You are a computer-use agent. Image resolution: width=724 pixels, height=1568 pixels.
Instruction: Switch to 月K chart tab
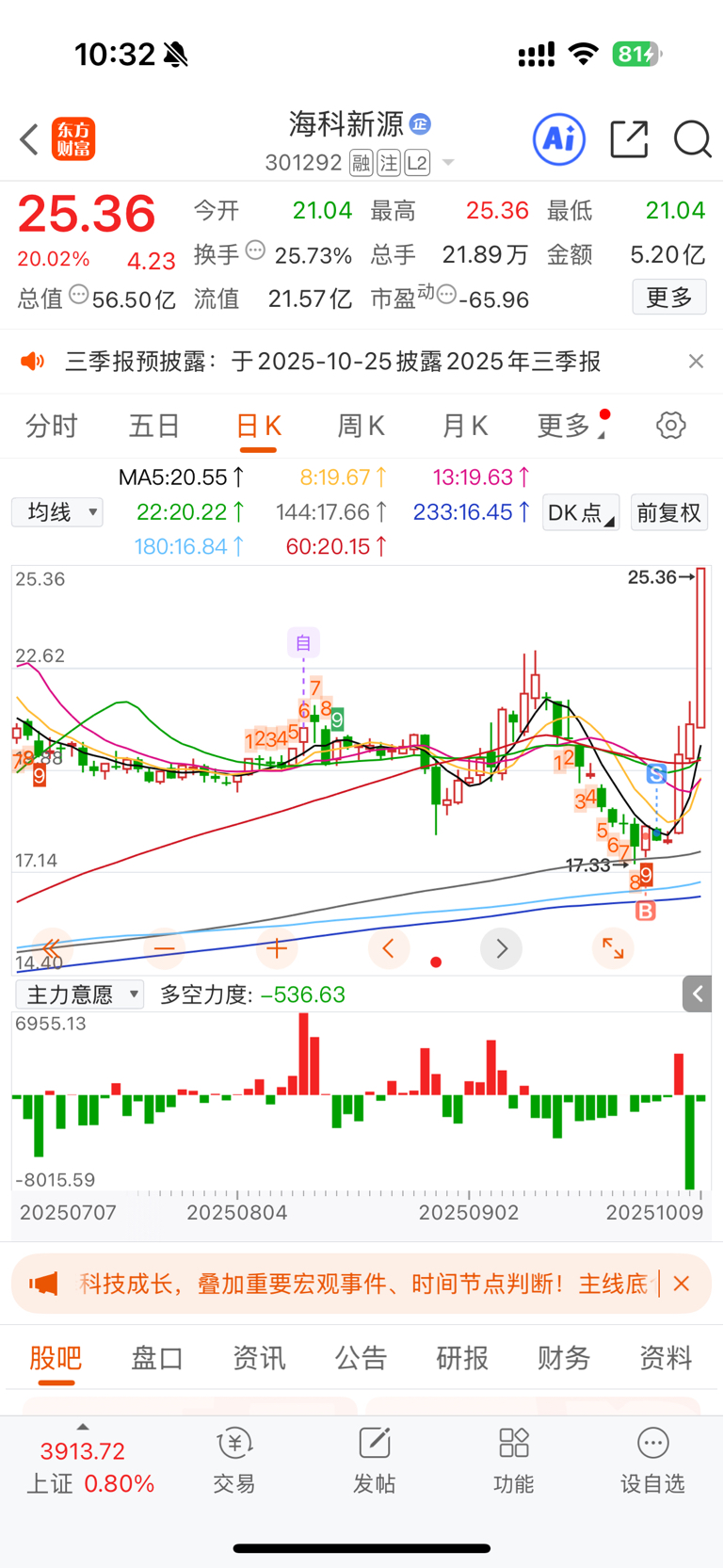[x=465, y=426]
